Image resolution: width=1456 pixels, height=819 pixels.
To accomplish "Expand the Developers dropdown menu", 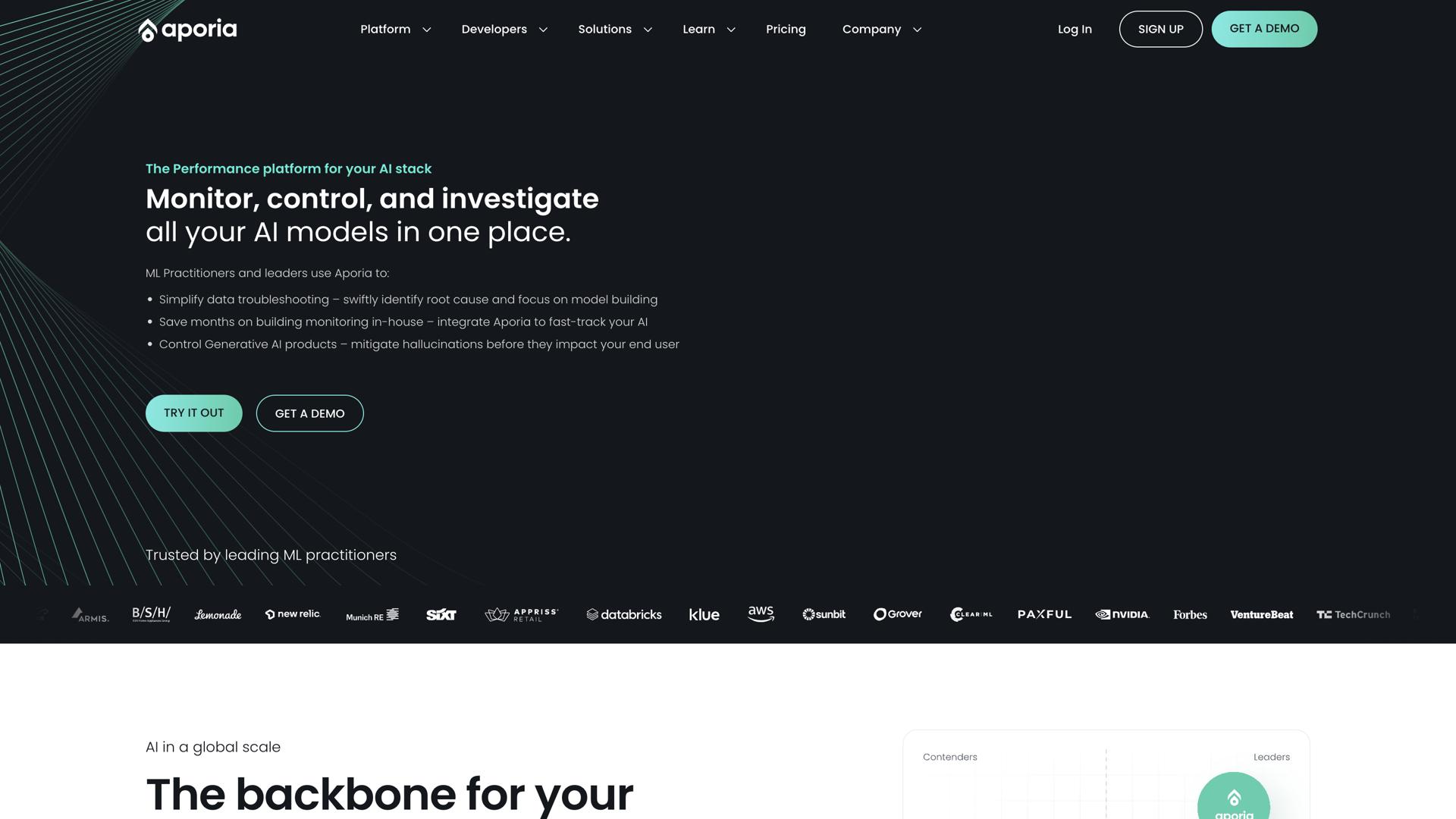I will (x=504, y=30).
